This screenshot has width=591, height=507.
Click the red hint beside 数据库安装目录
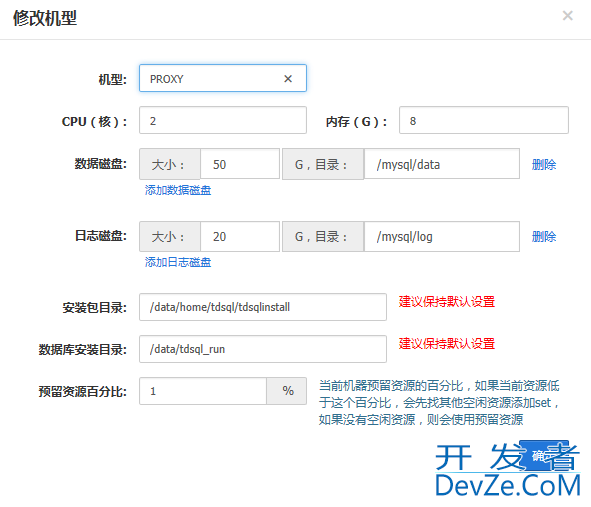pyautogui.click(x=447, y=343)
